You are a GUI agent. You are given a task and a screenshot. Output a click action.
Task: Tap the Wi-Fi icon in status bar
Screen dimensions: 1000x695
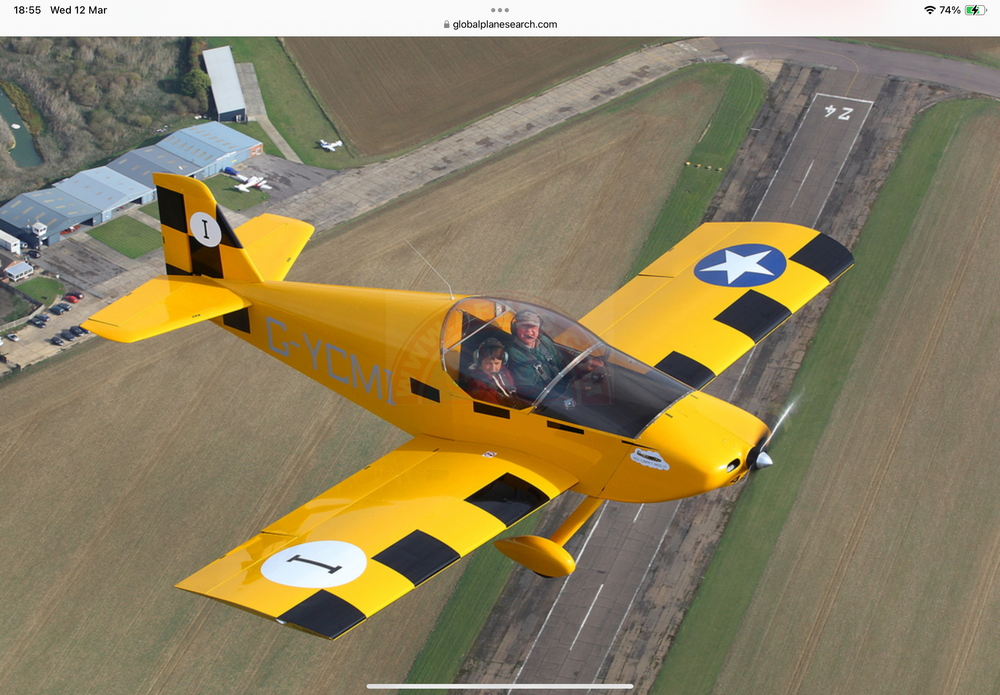(929, 10)
